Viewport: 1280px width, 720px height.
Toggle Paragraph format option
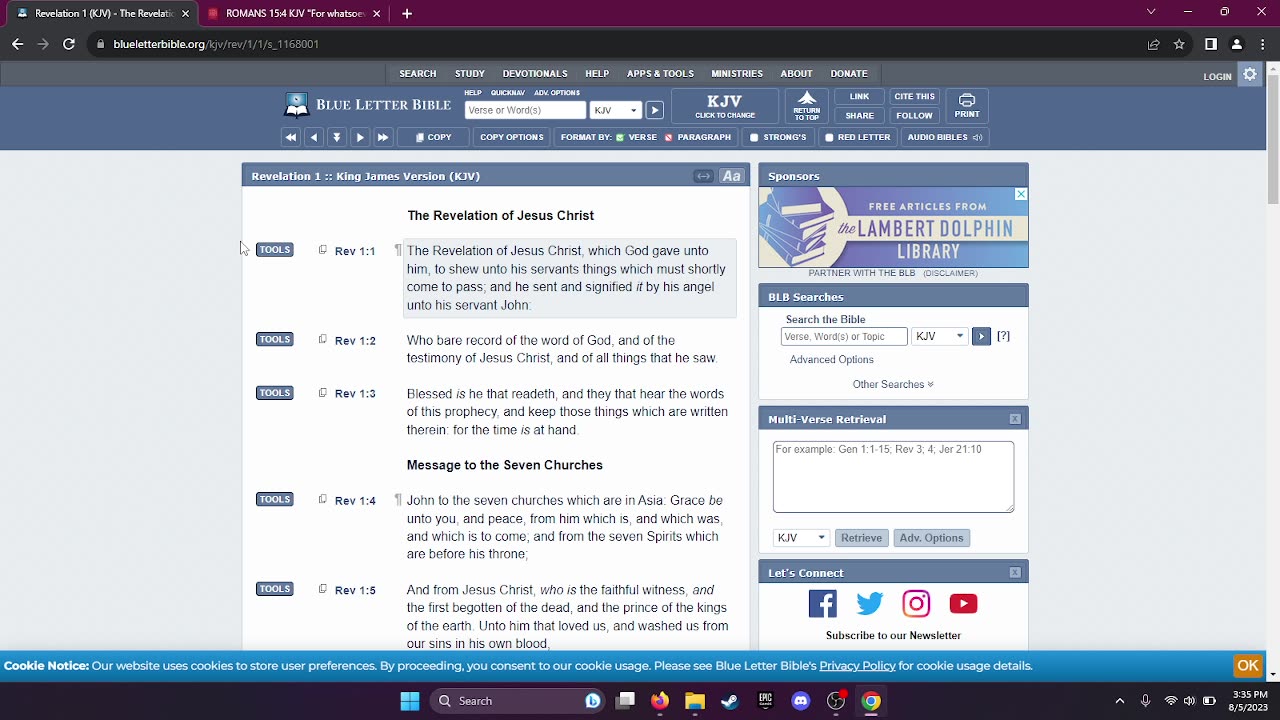pyautogui.click(x=697, y=137)
